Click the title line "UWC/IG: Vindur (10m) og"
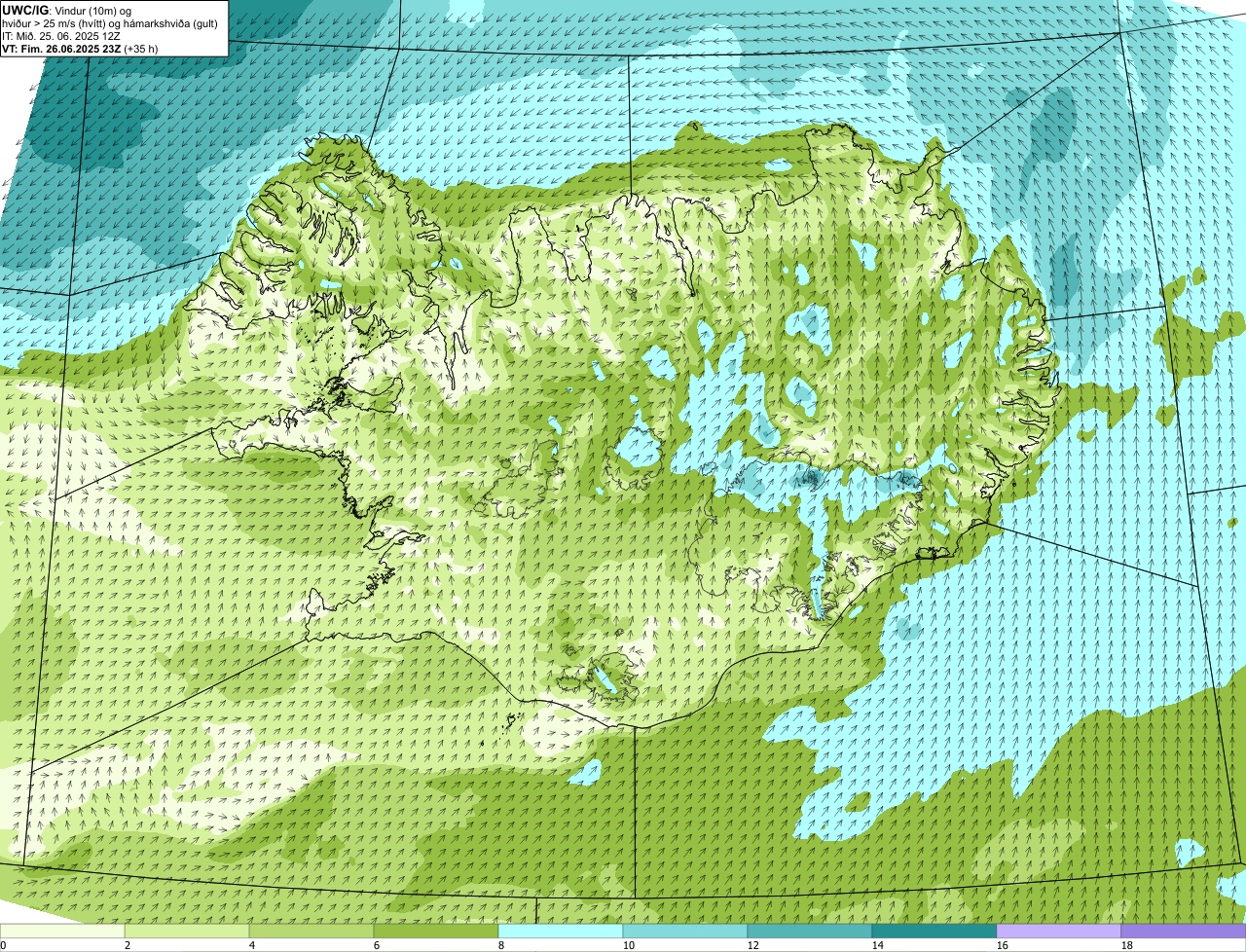 tap(66, 10)
